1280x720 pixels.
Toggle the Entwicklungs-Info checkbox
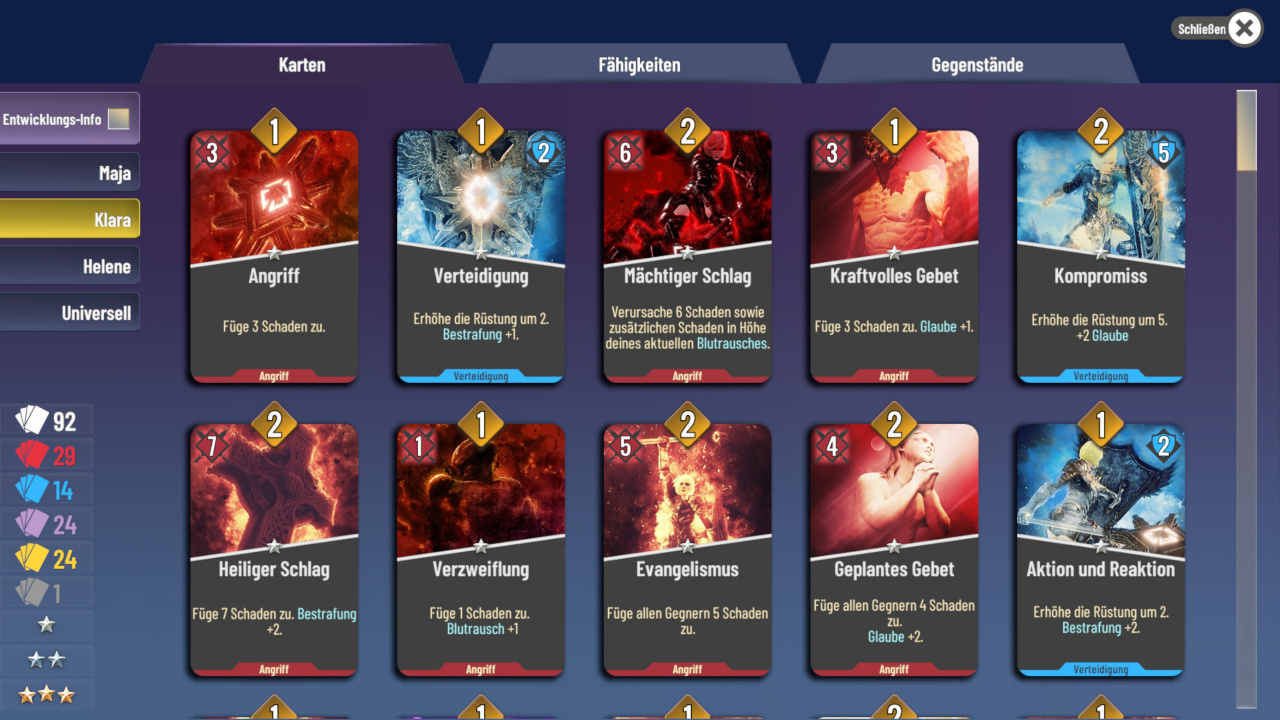click(119, 119)
